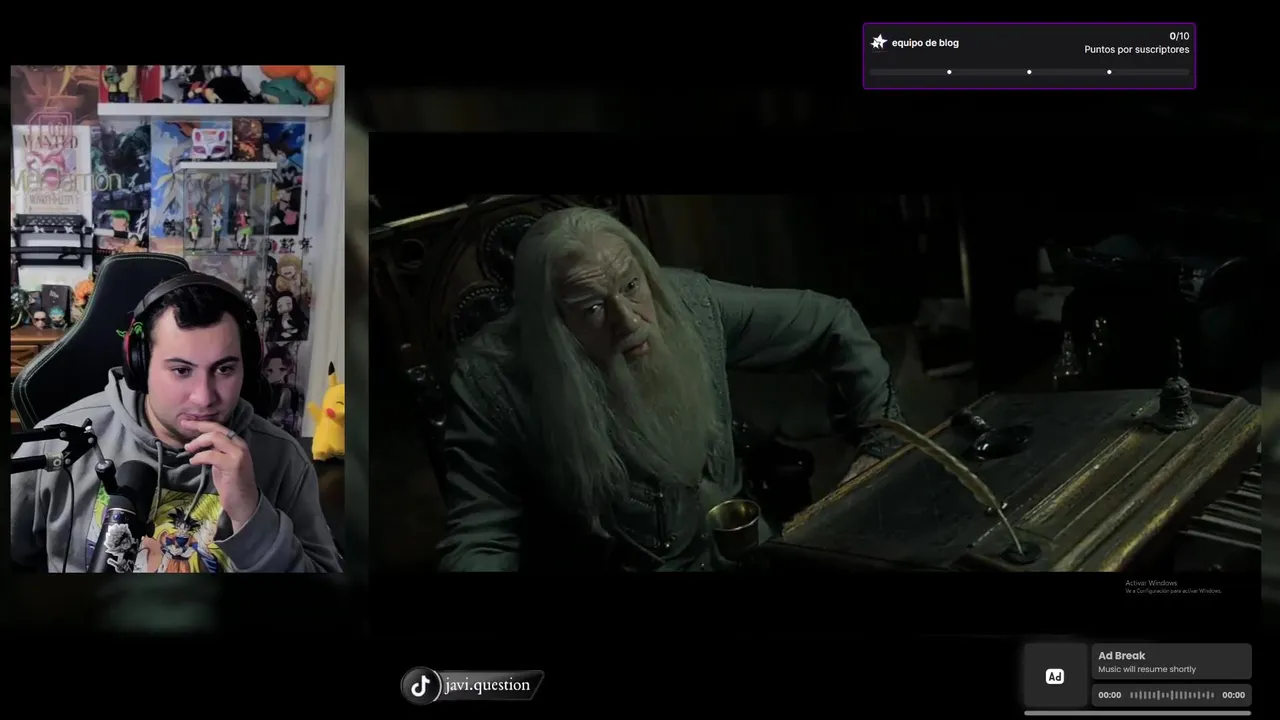1280x720 pixels.
Task: Click the subscriber goal progress bar
Action: click(x=1029, y=72)
